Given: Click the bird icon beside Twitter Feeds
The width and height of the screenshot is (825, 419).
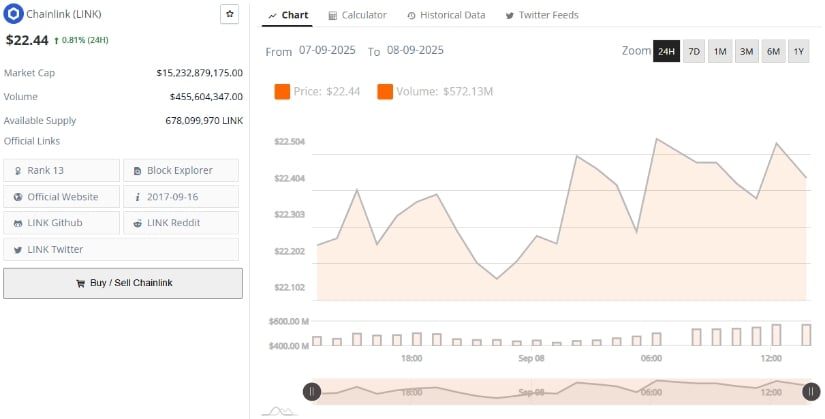Looking at the screenshot, I should pyautogui.click(x=509, y=16).
